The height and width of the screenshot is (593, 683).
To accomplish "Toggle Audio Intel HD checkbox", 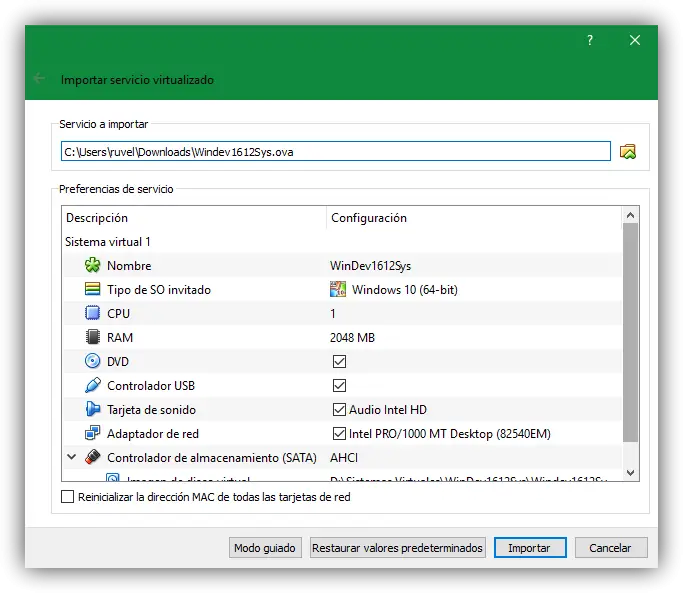I will (339, 410).
